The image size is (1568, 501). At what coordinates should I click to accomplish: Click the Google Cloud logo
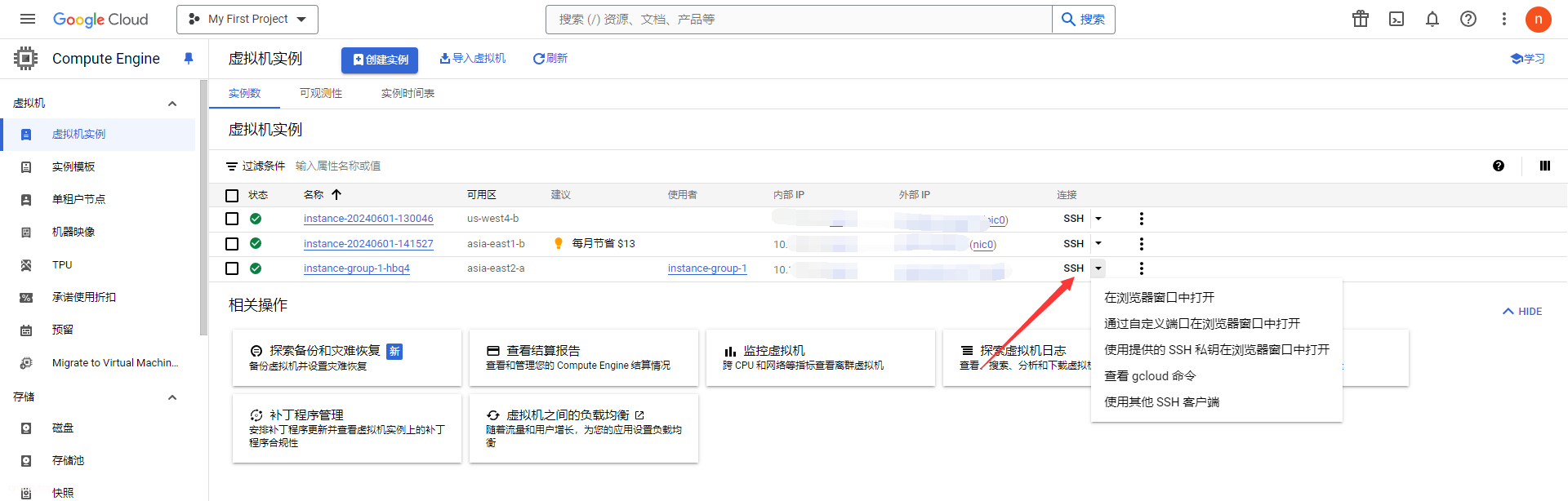(100, 19)
